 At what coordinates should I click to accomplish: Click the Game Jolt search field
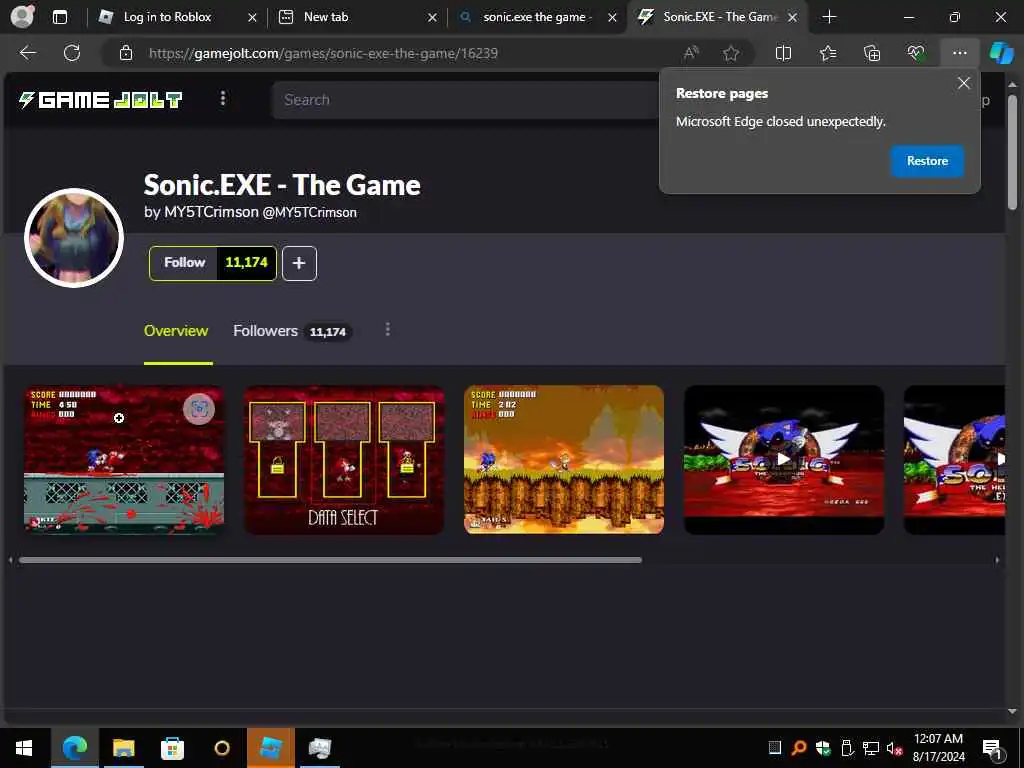pyautogui.click(x=465, y=100)
